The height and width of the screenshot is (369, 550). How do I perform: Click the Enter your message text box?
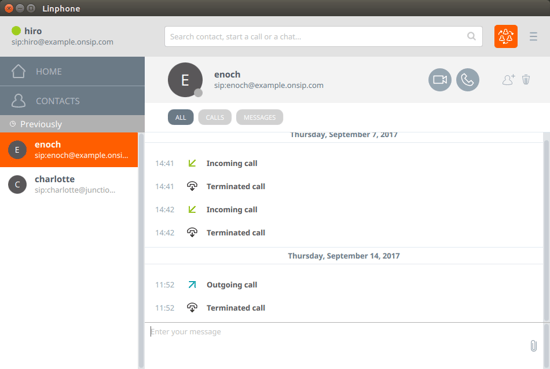point(337,345)
